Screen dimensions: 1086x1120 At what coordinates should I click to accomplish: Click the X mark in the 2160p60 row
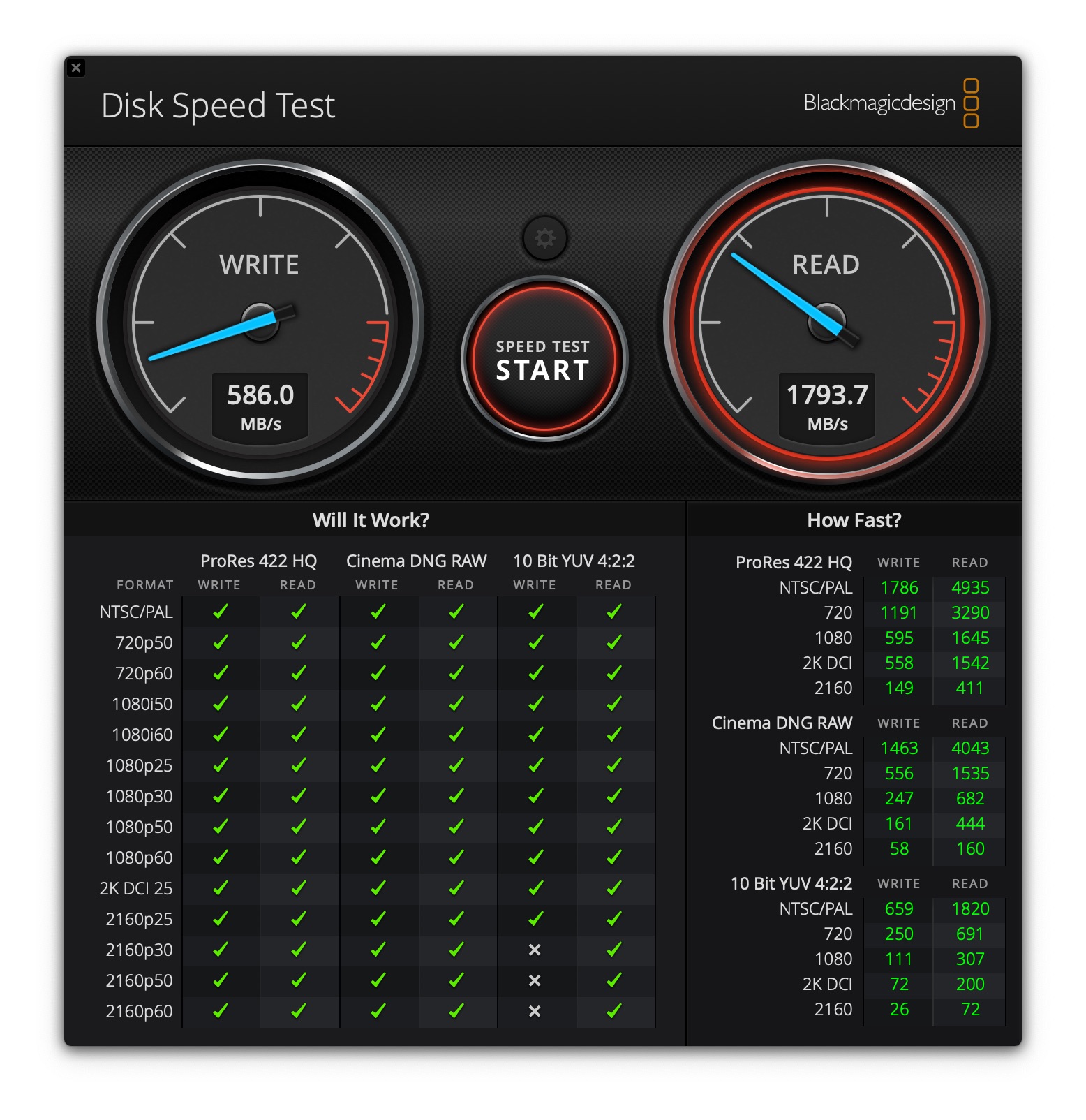[535, 1011]
